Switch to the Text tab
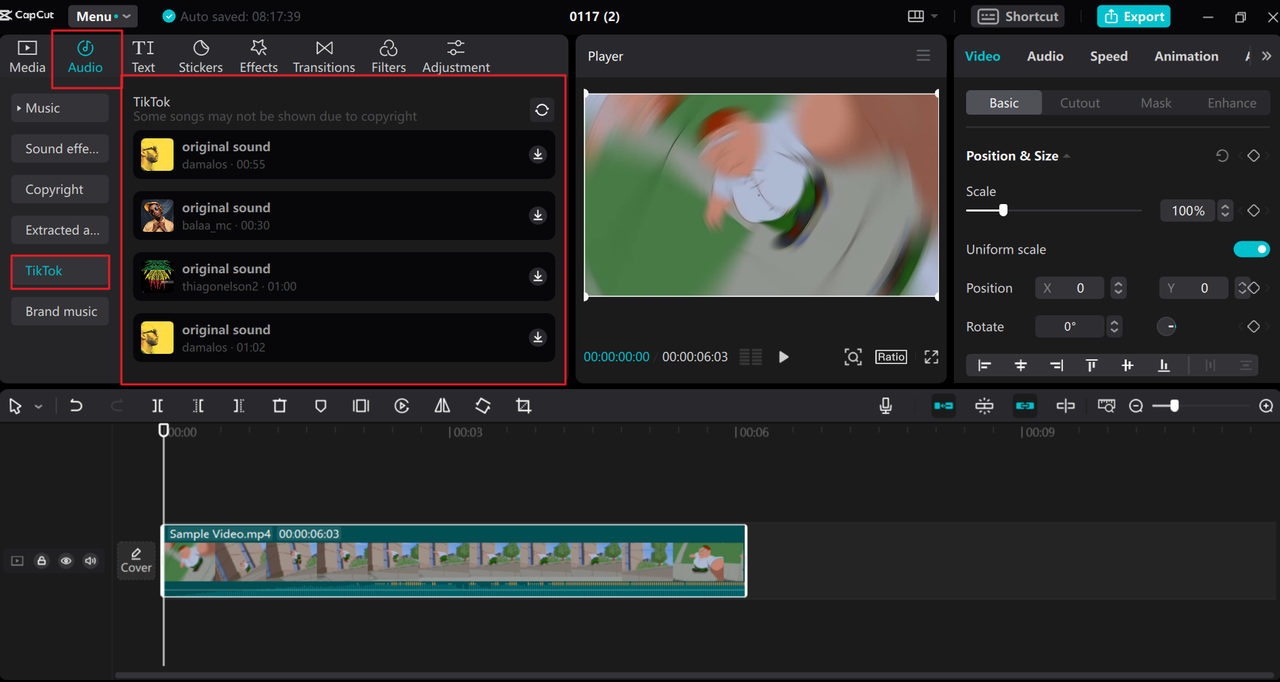Viewport: 1280px width, 682px height. [144, 56]
